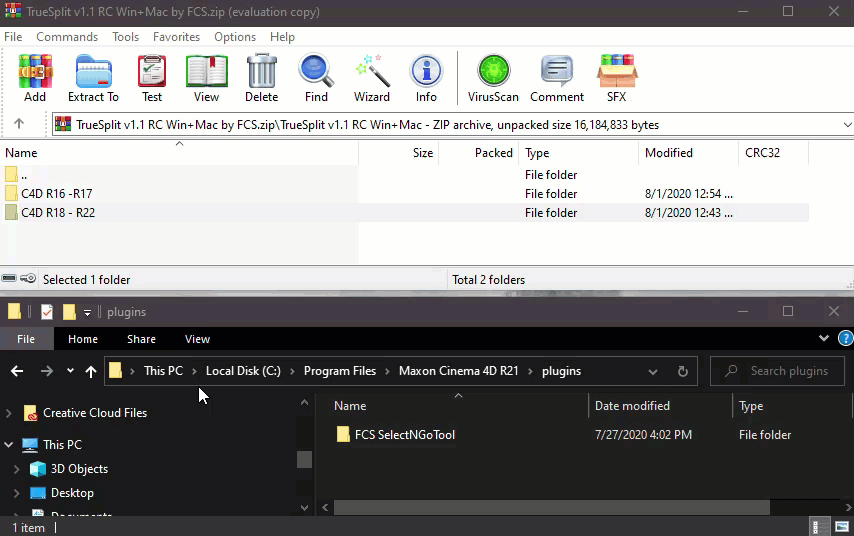This screenshot has width=854, height=536.
Task: Click the Search plugins input field
Action: coord(778,371)
